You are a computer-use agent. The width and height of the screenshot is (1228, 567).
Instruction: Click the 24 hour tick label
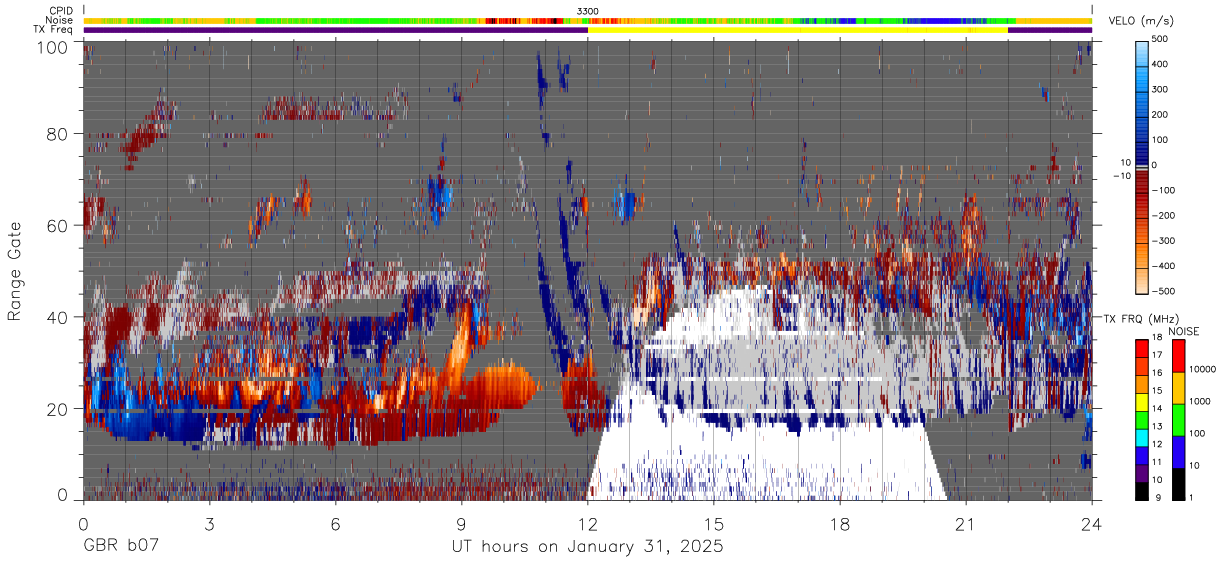[x=1092, y=524]
